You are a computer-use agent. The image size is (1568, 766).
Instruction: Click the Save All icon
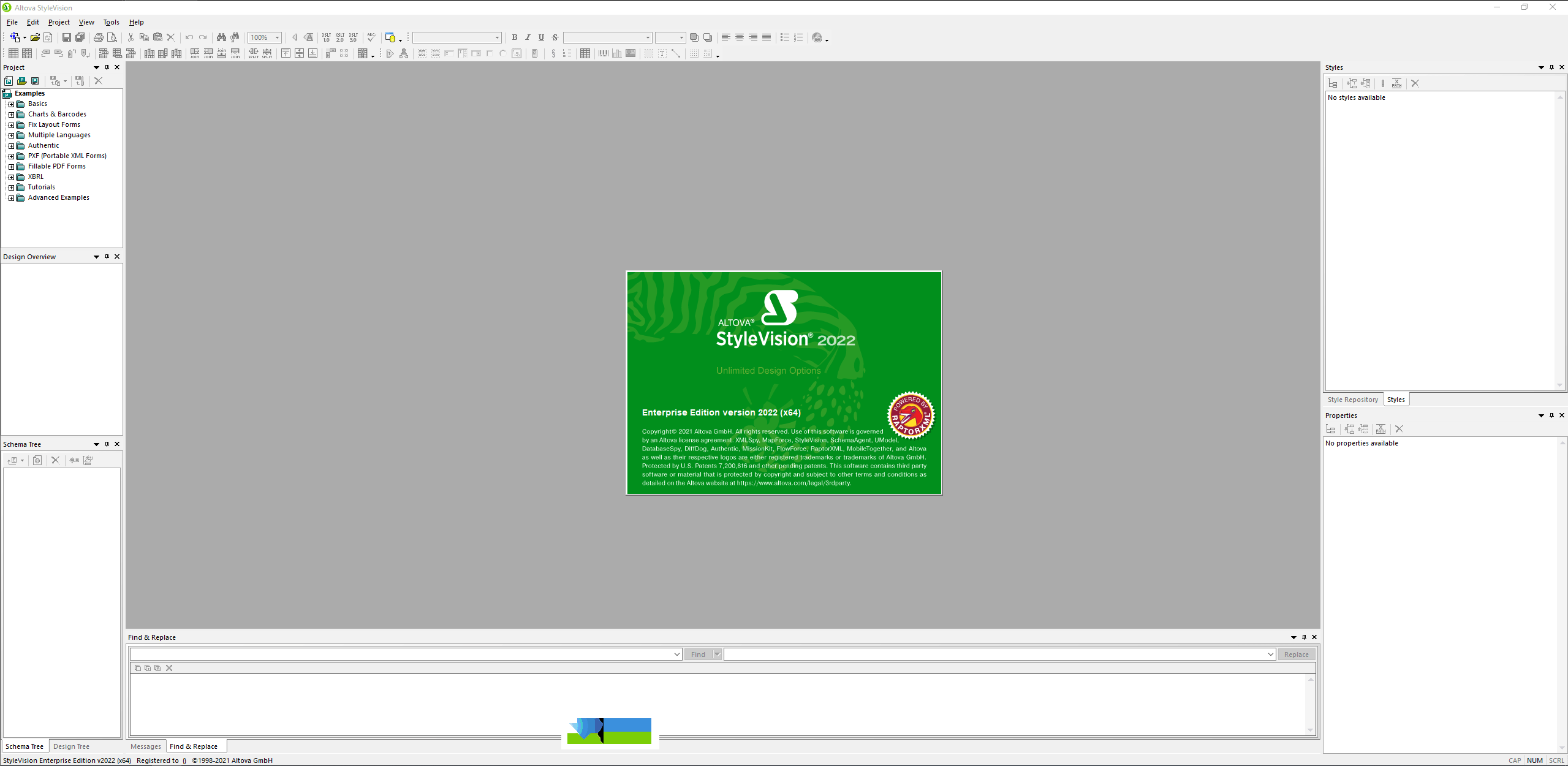click(80, 37)
